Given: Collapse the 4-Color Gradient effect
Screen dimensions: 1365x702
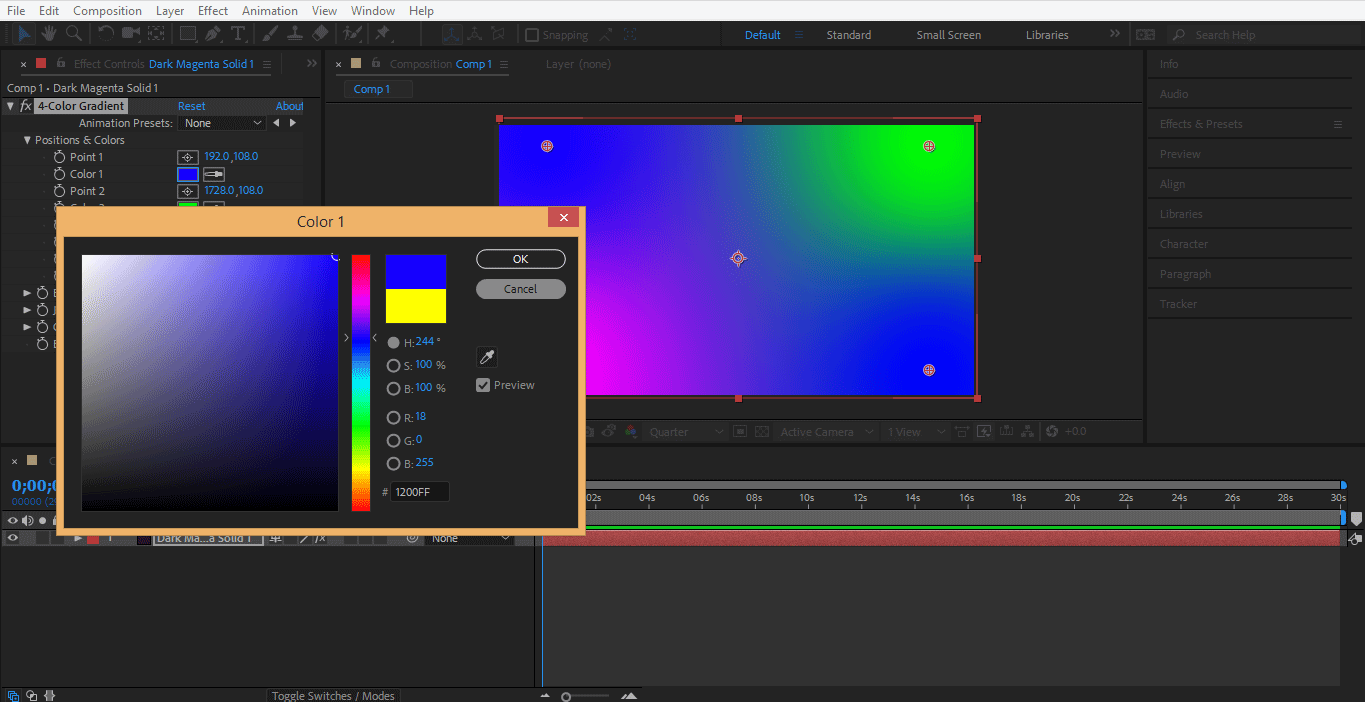Looking at the screenshot, I should 10,106.
